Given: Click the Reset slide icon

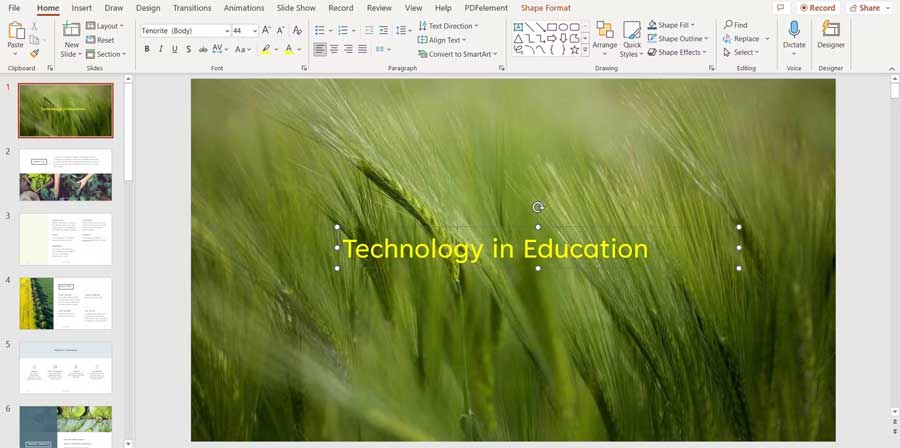Looking at the screenshot, I should [x=91, y=40].
